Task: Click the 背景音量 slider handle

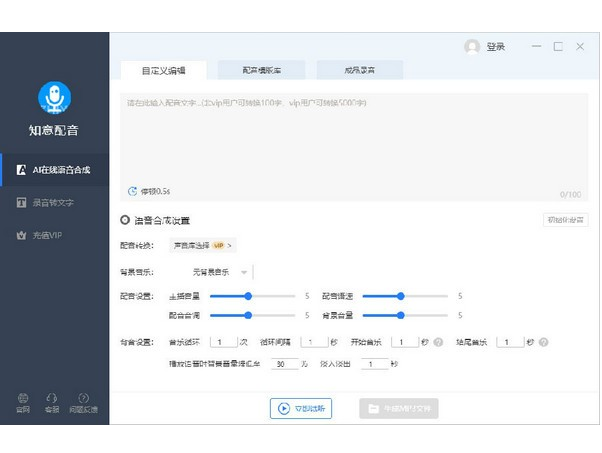Action: click(401, 315)
